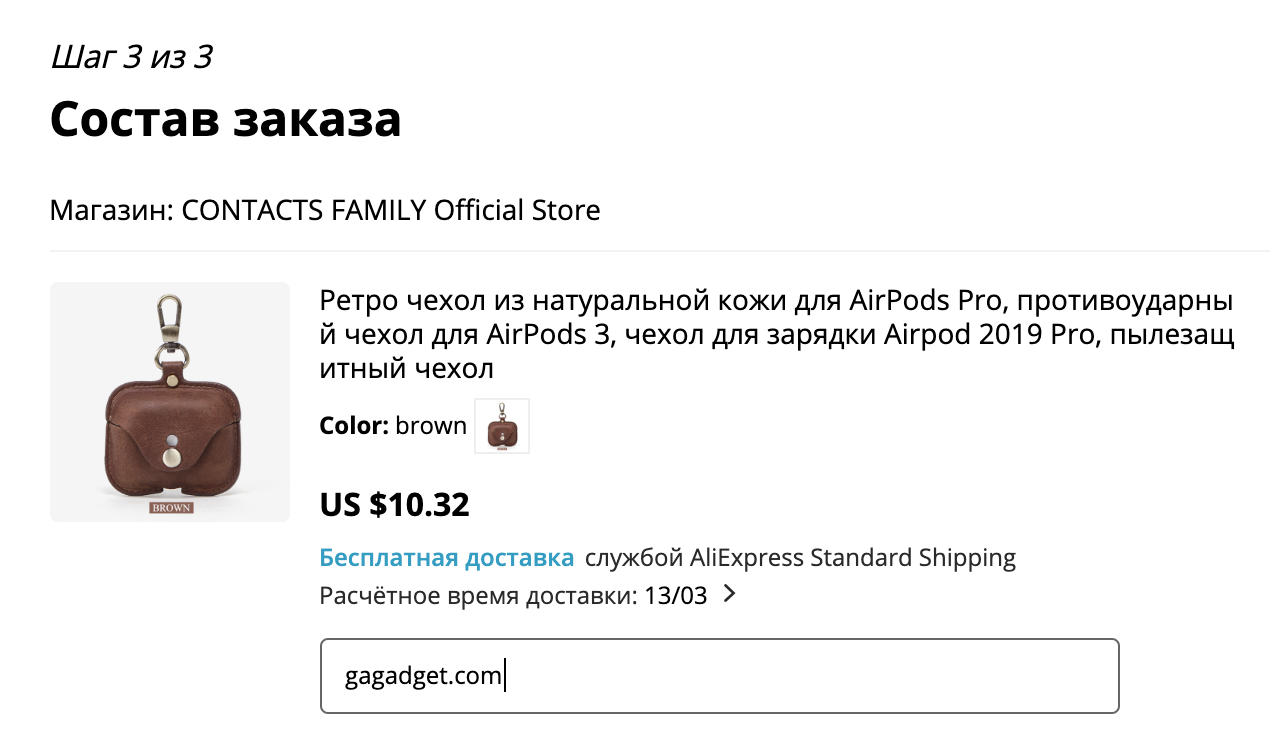Click the "gagadget.com" text in the input
Viewport: 1270px width, 744px height.
click(x=422, y=676)
